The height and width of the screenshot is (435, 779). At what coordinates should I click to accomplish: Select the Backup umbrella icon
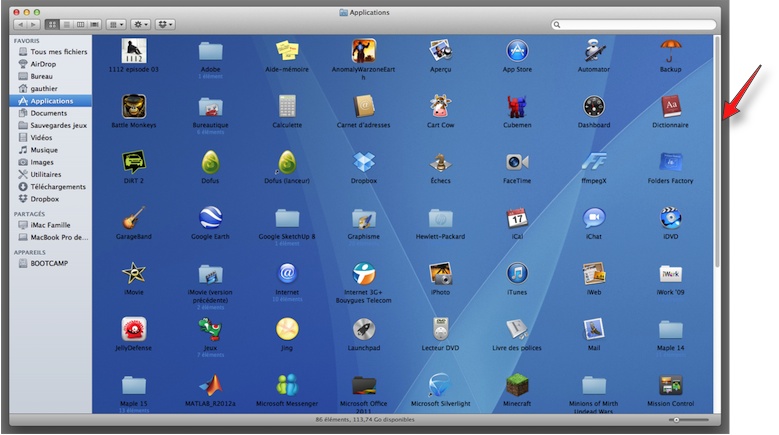(671, 51)
